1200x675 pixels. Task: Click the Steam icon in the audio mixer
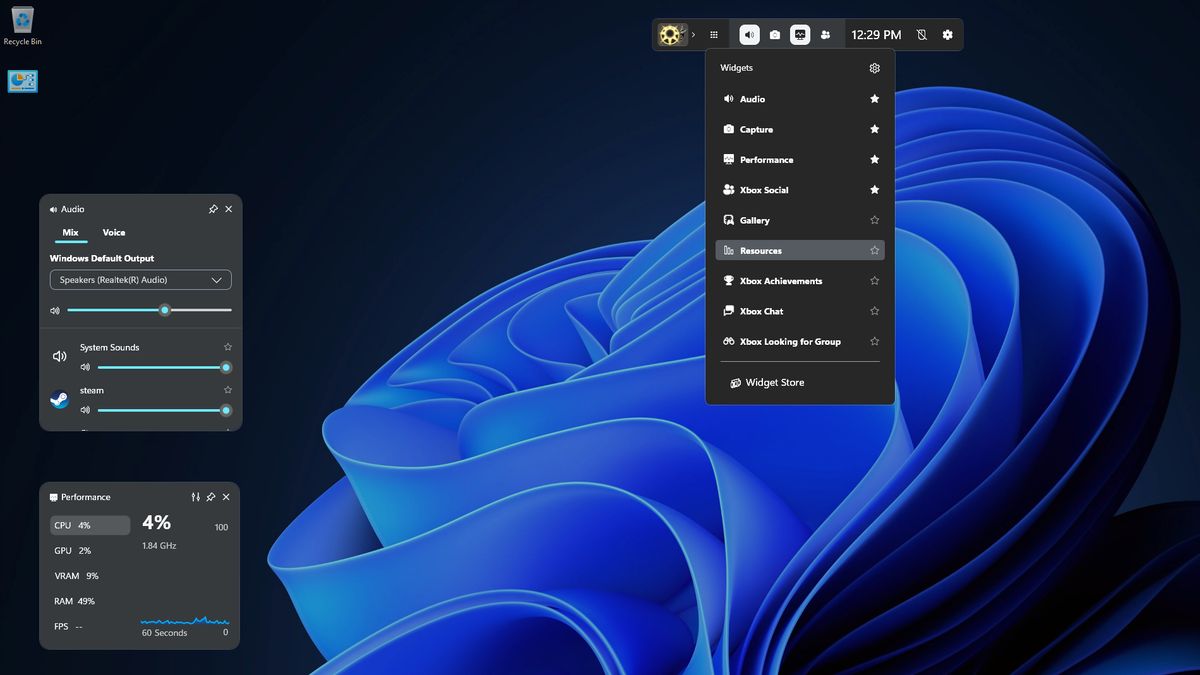click(59, 398)
